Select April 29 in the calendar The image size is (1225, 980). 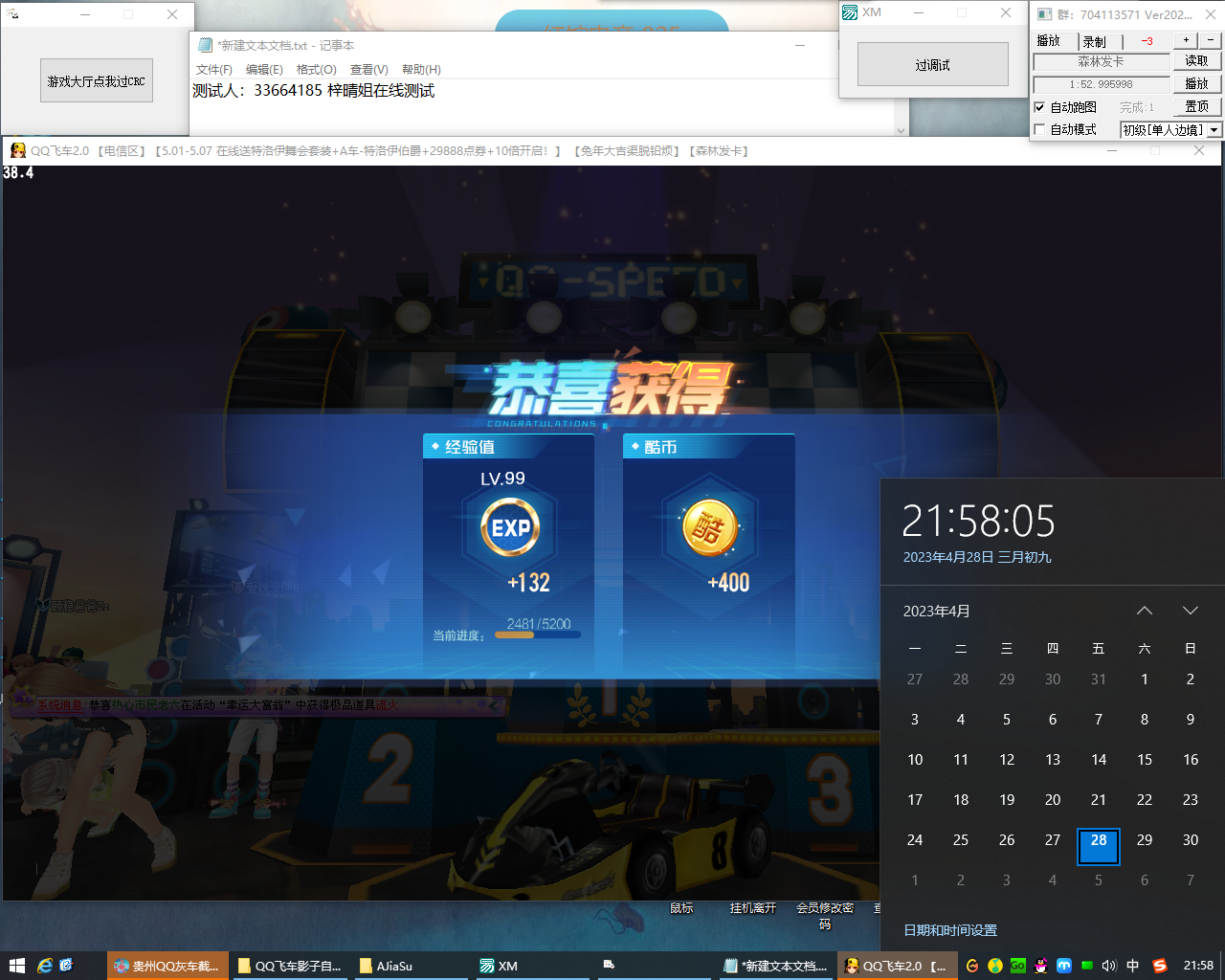(1145, 840)
